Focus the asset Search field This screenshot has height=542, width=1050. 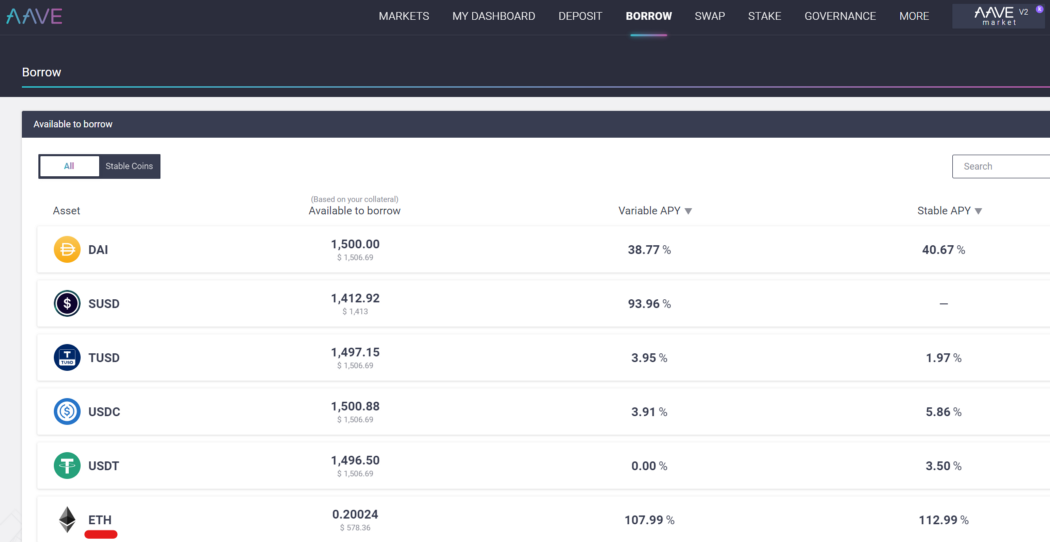1001,166
